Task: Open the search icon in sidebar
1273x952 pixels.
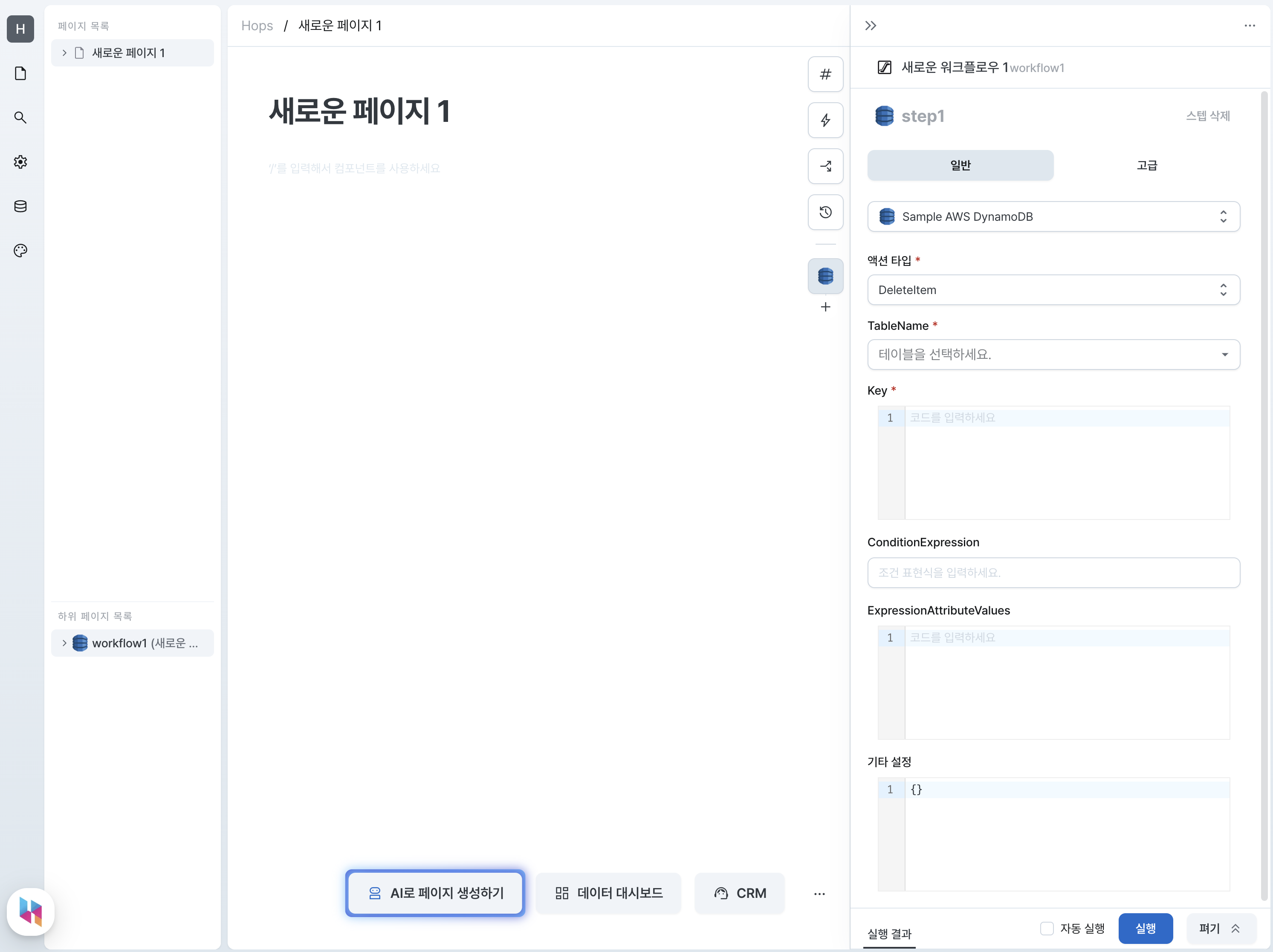Action: tap(20, 117)
